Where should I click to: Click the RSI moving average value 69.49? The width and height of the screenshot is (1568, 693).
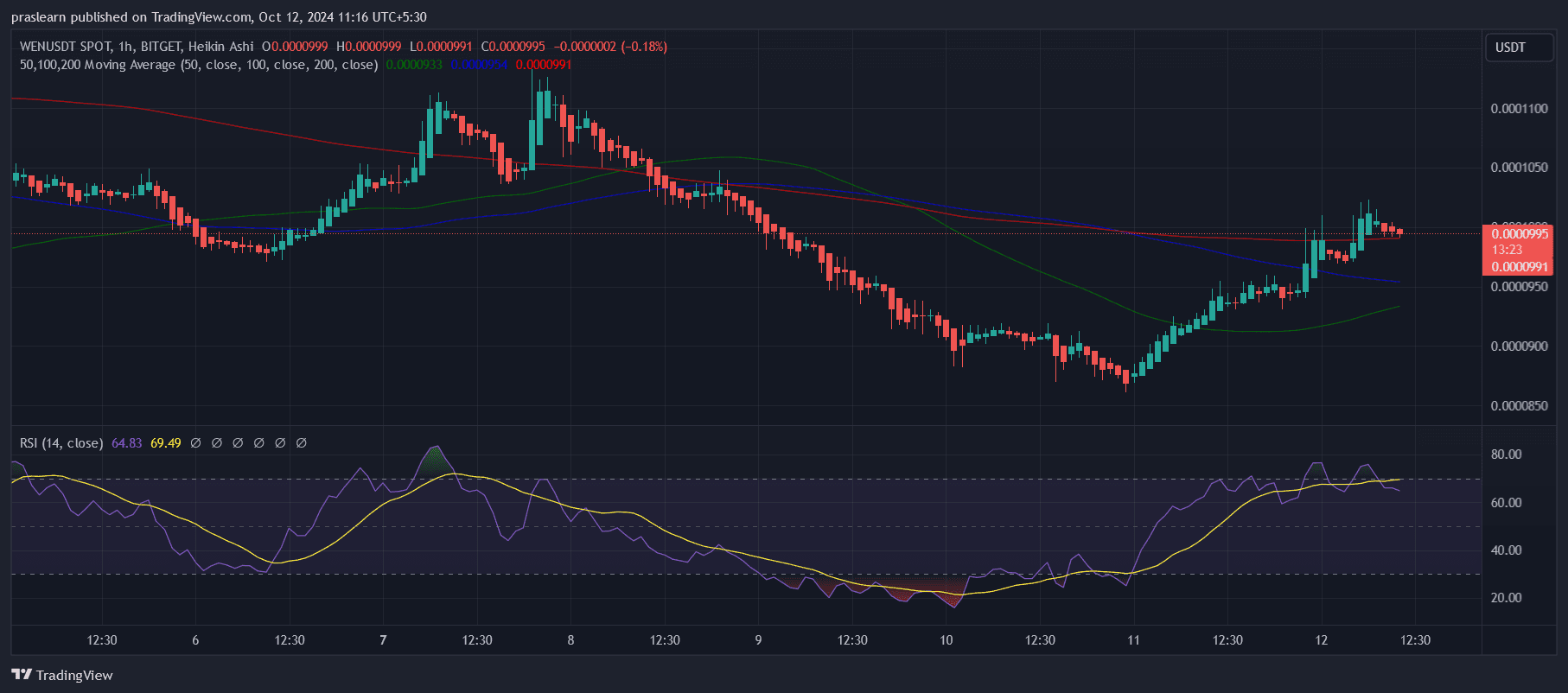(x=166, y=443)
